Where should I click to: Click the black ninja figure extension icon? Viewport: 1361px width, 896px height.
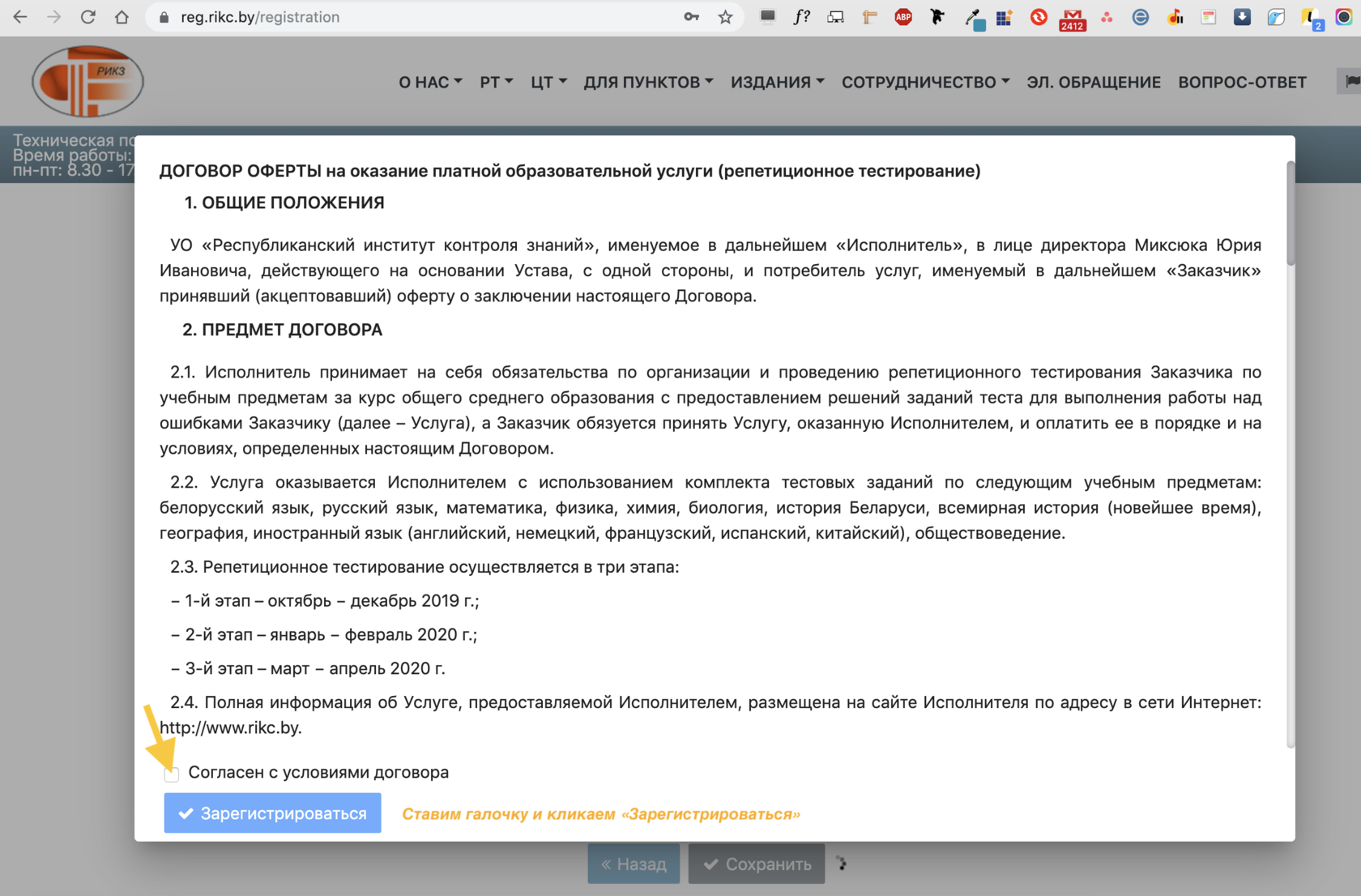pyautogui.click(x=937, y=17)
